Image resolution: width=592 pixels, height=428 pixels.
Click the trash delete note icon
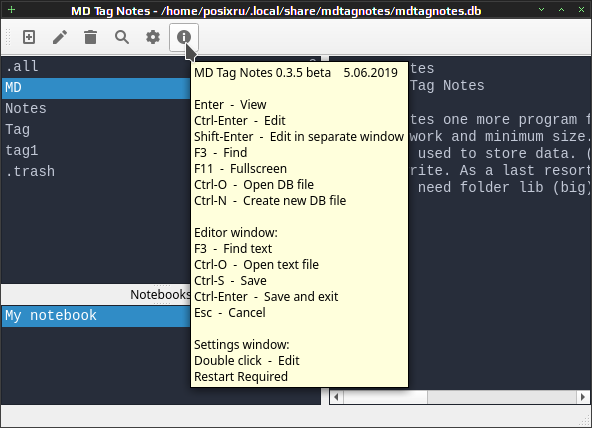click(x=91, y=37)
